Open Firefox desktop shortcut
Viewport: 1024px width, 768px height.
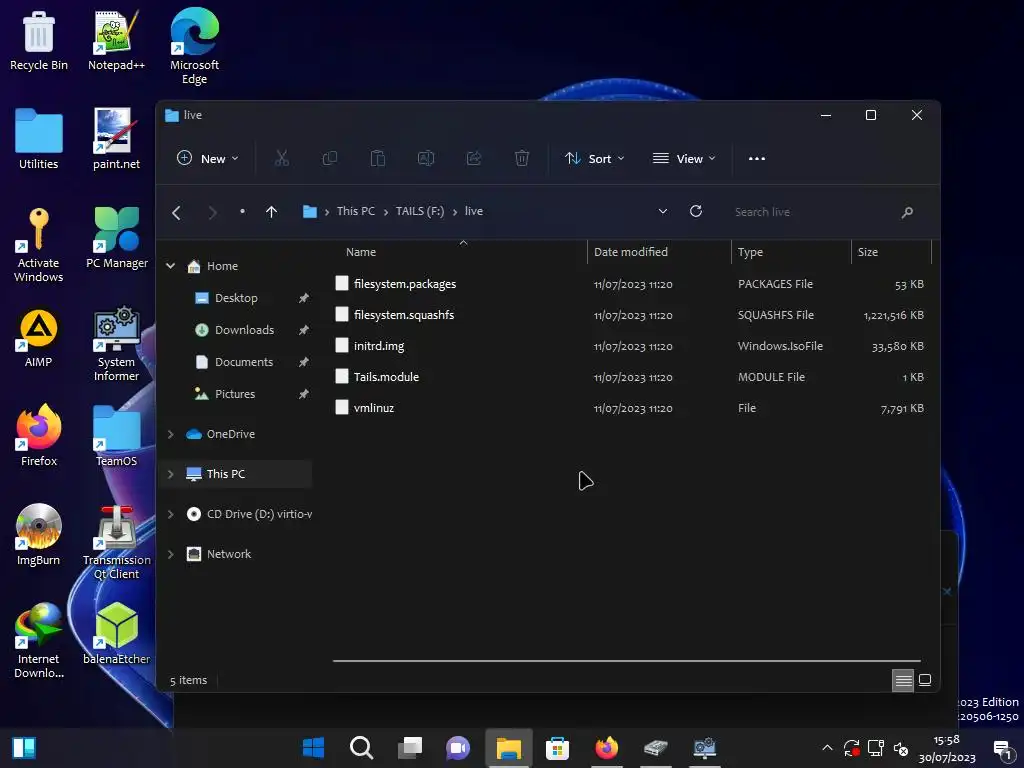pyautogui.click(x=39, y=435)
